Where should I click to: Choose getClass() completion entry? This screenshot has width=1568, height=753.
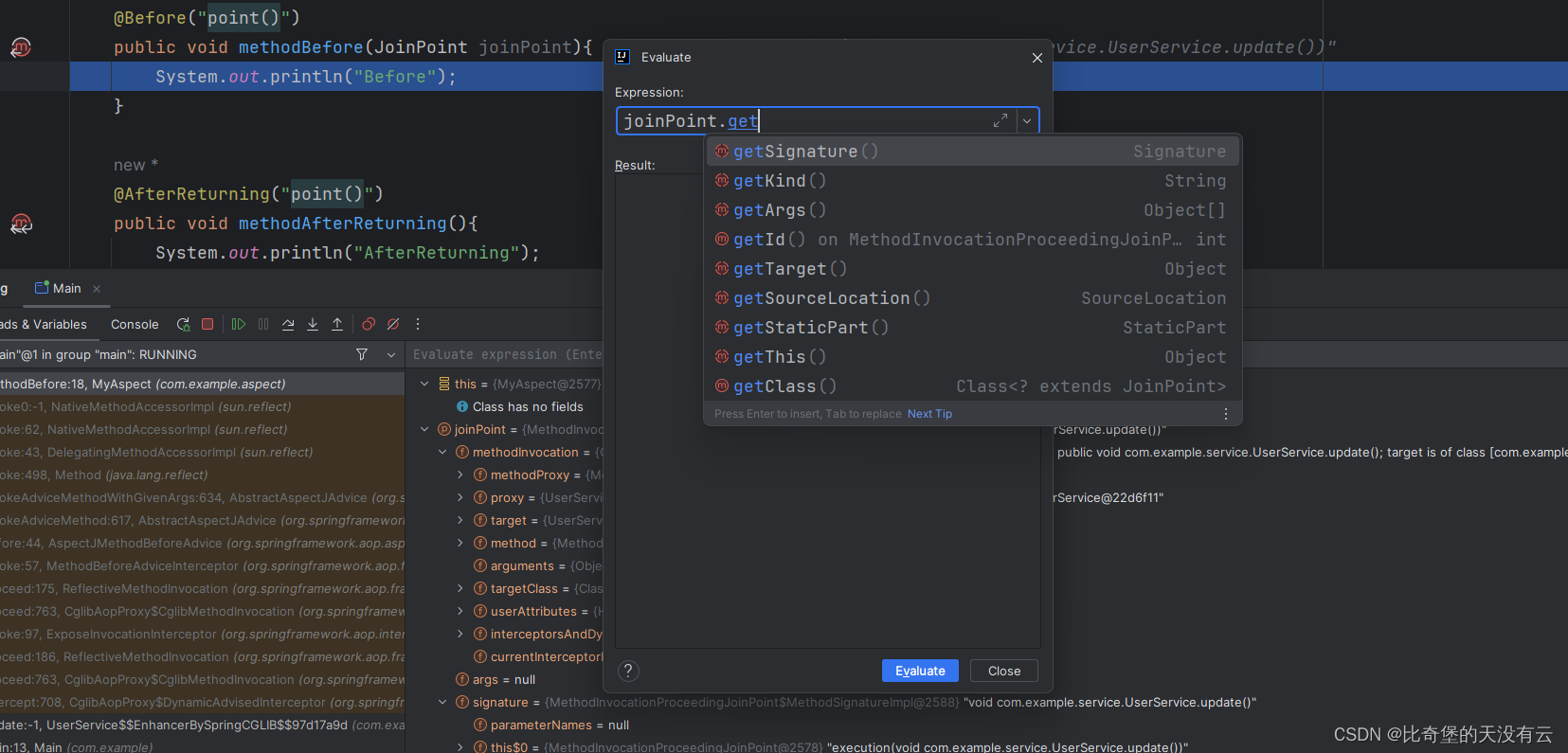pos(972,386)
